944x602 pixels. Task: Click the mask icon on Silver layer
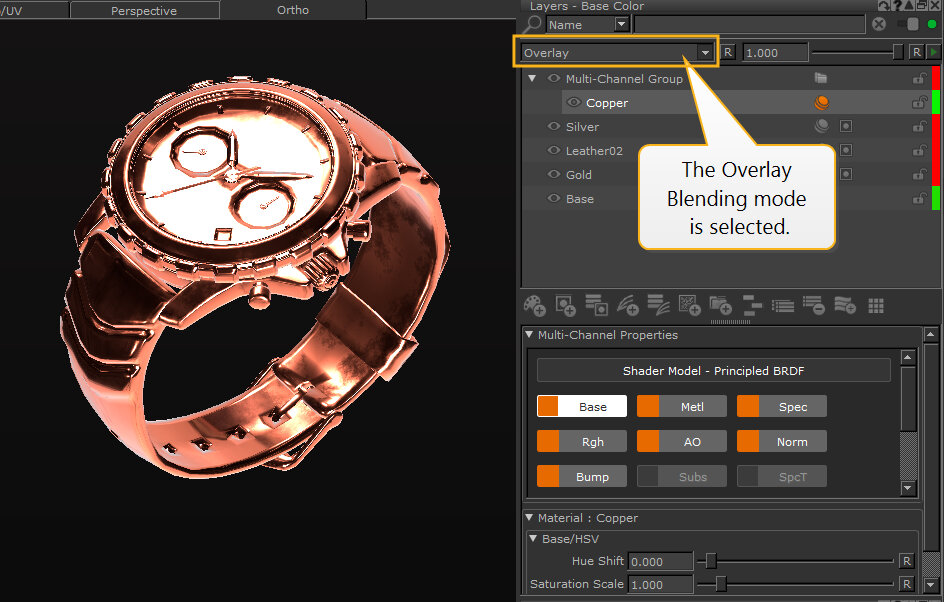pyautogui.click(x=846, y=127)
